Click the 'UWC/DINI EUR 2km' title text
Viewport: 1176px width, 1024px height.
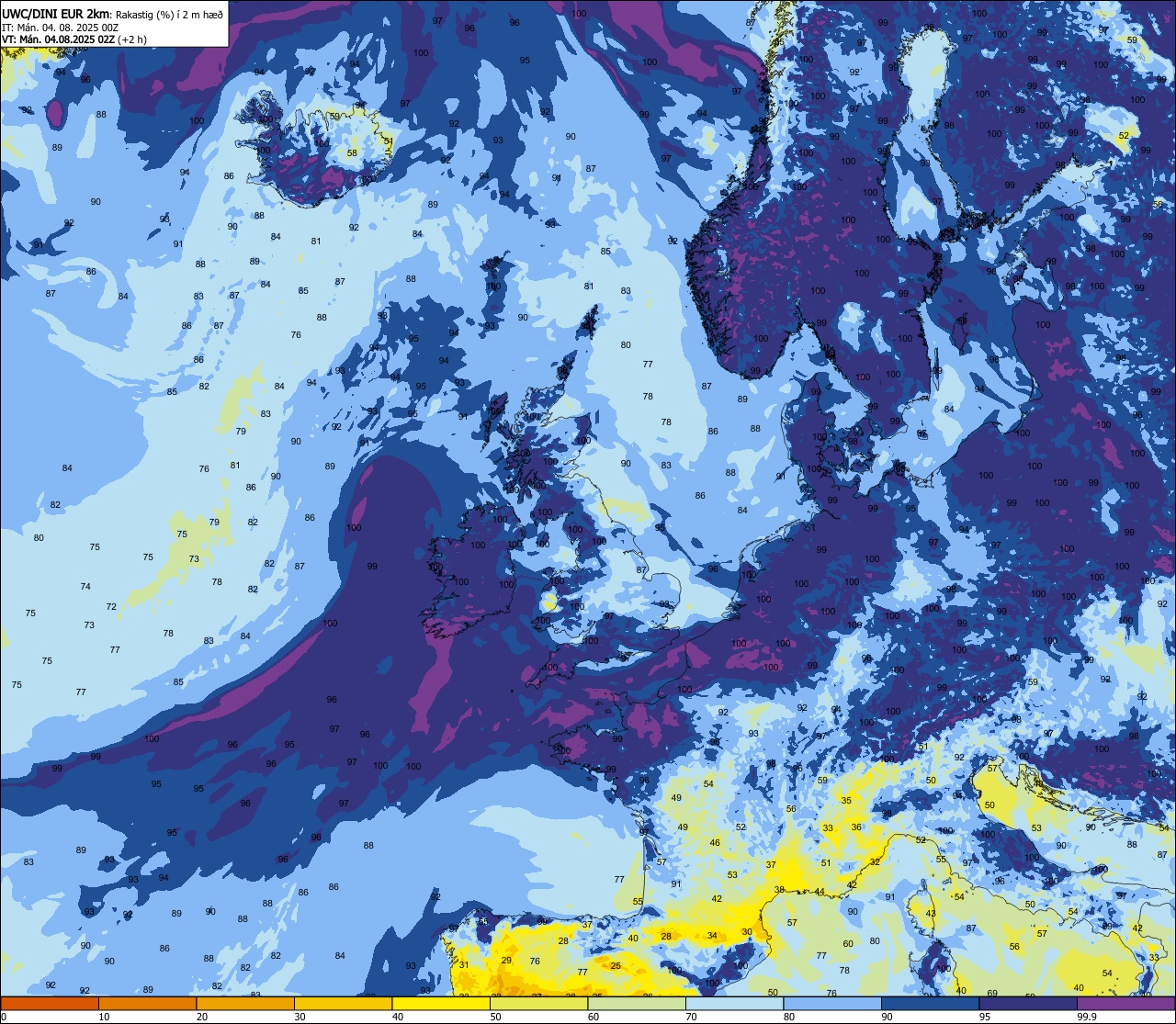[x=56, y=14]
